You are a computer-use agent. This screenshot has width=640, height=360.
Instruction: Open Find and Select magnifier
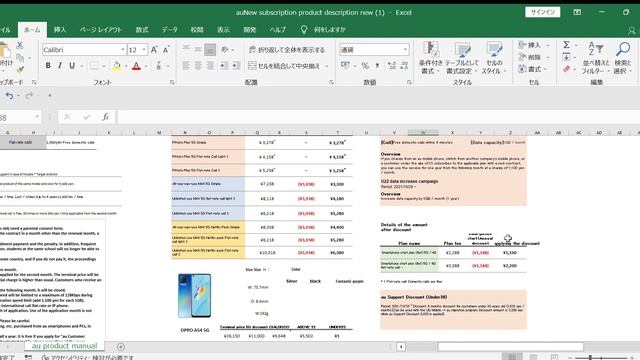click(622, 58)
